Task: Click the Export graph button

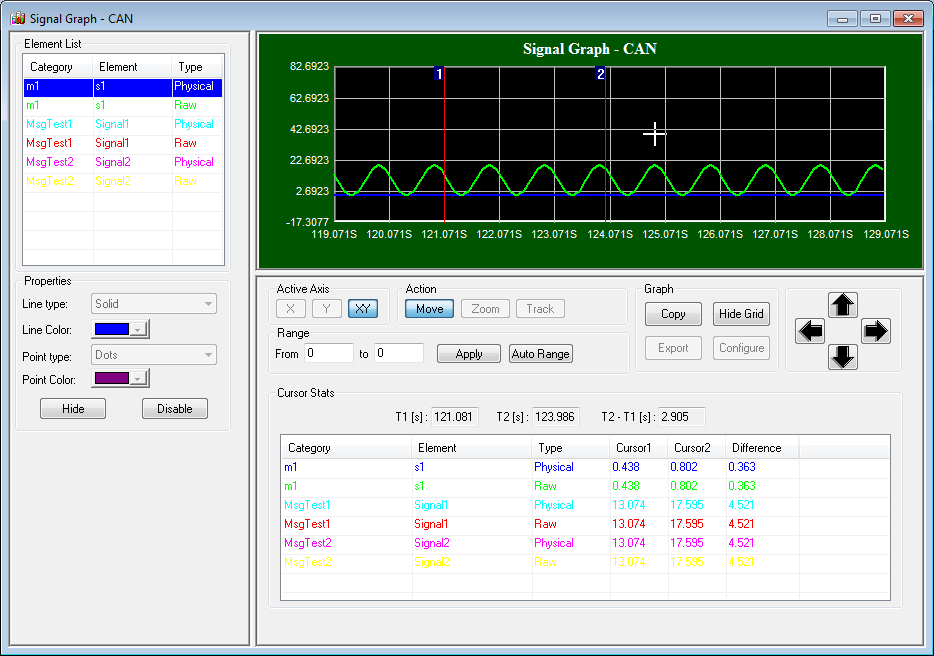Action: coord(673,348)
